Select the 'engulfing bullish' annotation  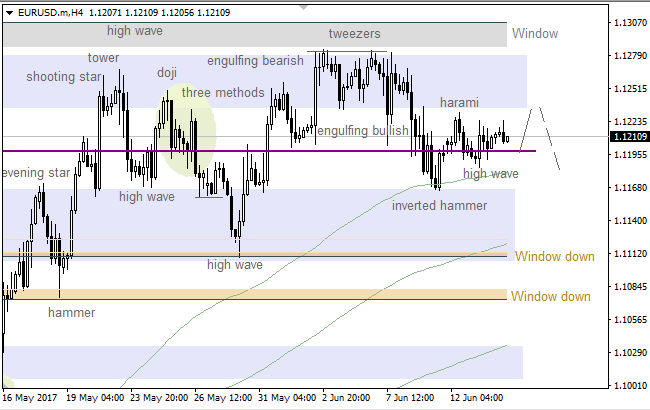pos(362,131)
